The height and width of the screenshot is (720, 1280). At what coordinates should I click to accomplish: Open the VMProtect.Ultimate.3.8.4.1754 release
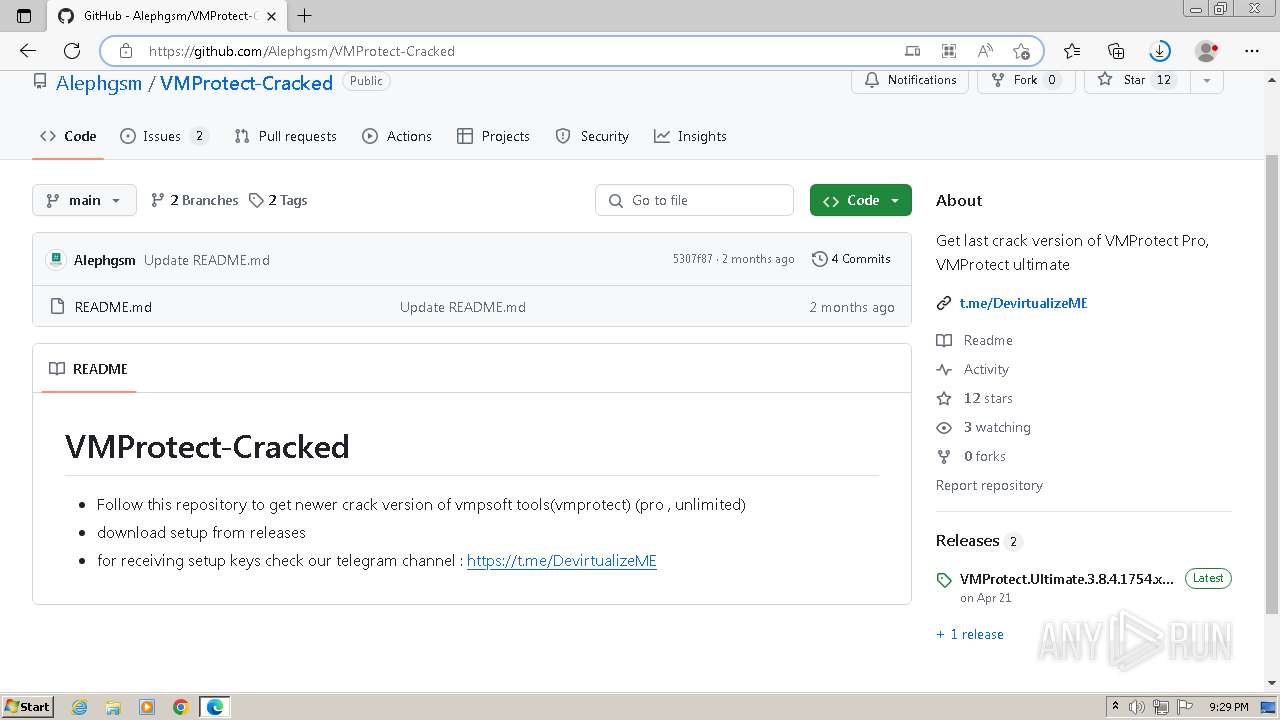click(1067, 579)
